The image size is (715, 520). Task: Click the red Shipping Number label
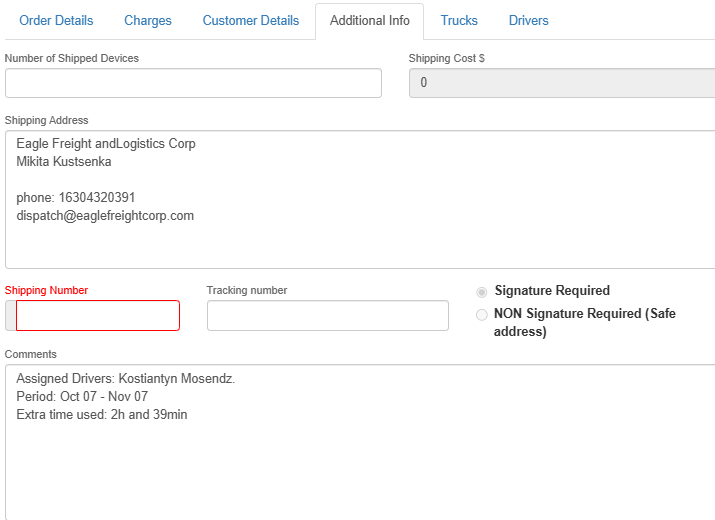[x=46, y=291]
